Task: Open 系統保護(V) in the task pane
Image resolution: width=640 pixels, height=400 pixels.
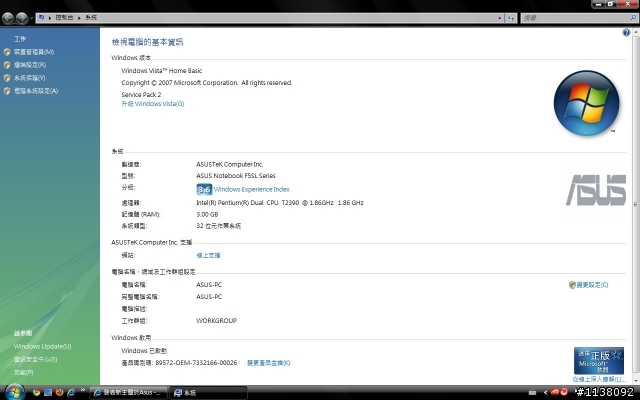Action: (29, 78)
